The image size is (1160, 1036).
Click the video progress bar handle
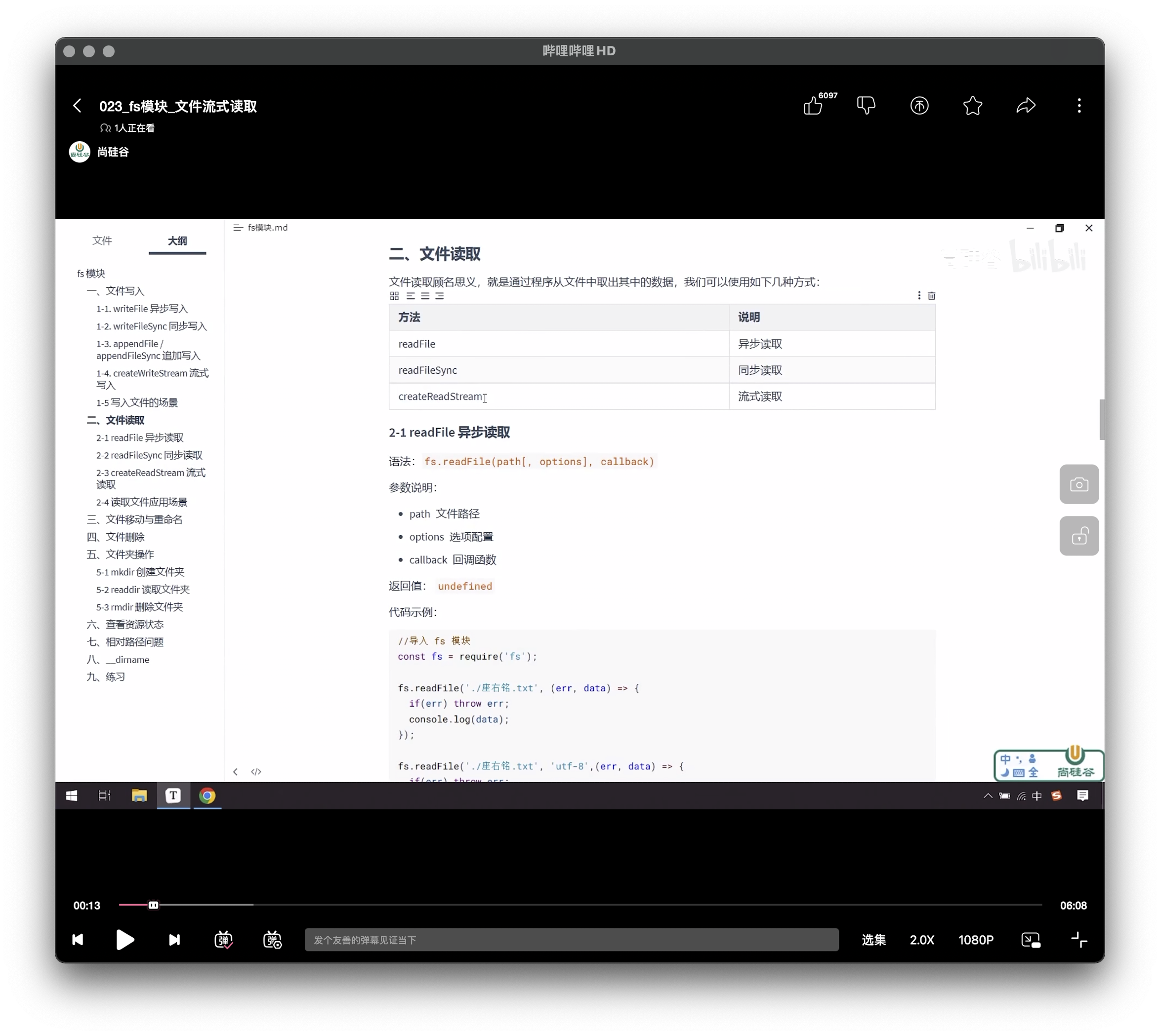tap(153, 905)
